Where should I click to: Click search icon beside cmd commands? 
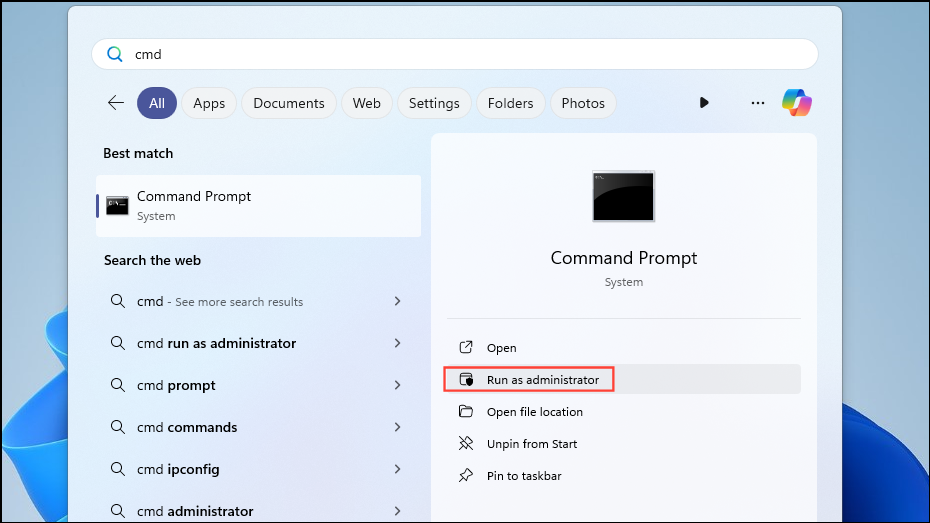(x=117, y=427)
